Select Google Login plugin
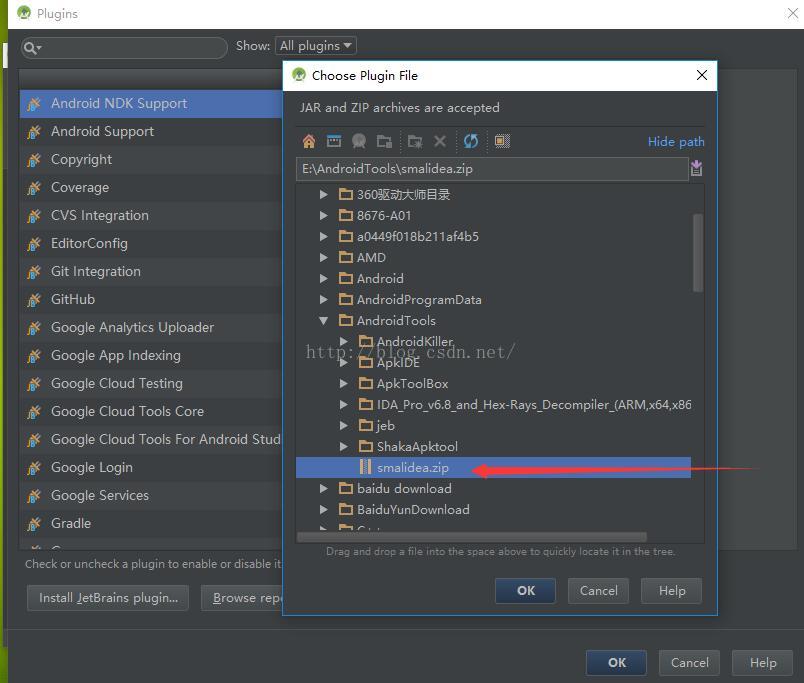The width and height of the screenshot is (804, 683). [x=151, y=468]
